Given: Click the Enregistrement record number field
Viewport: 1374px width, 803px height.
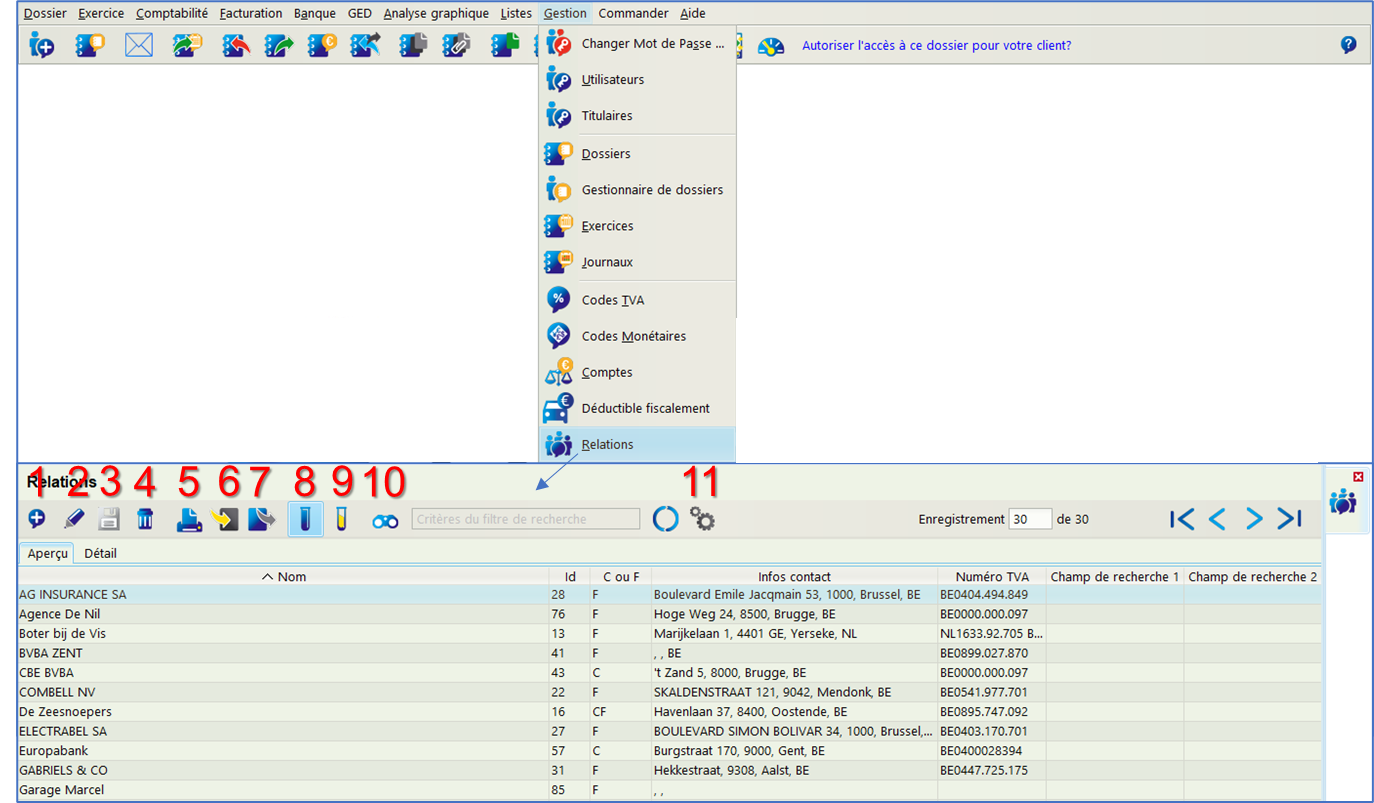Looking at the screenshot, I should click(1030, 519).
